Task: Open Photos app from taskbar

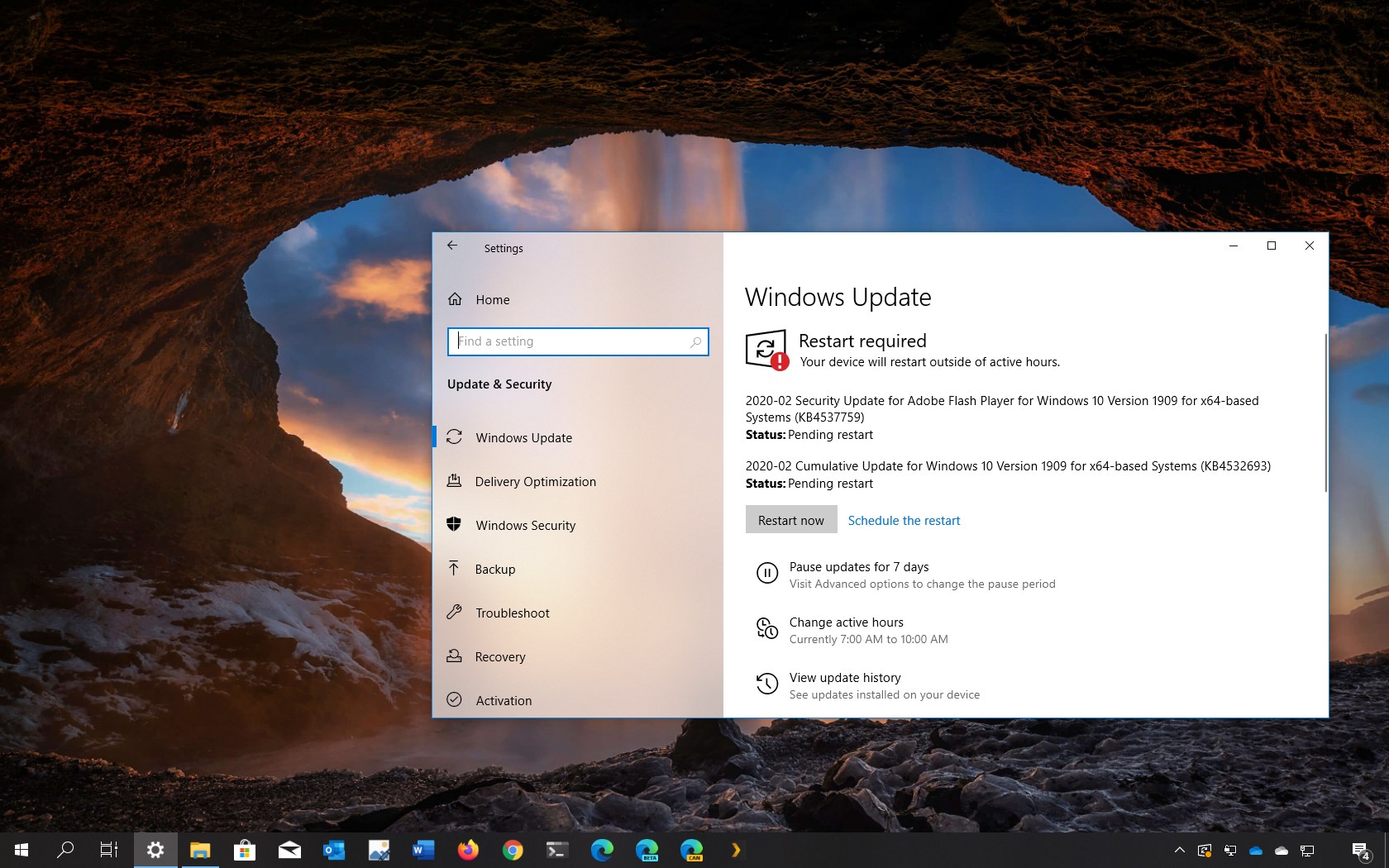Action: 379,850
